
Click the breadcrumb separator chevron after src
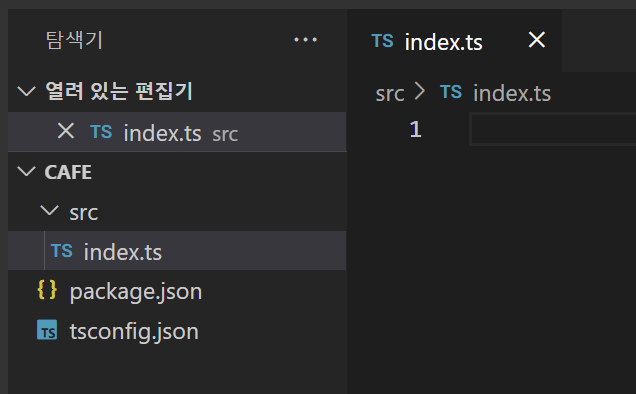point(420,92)
